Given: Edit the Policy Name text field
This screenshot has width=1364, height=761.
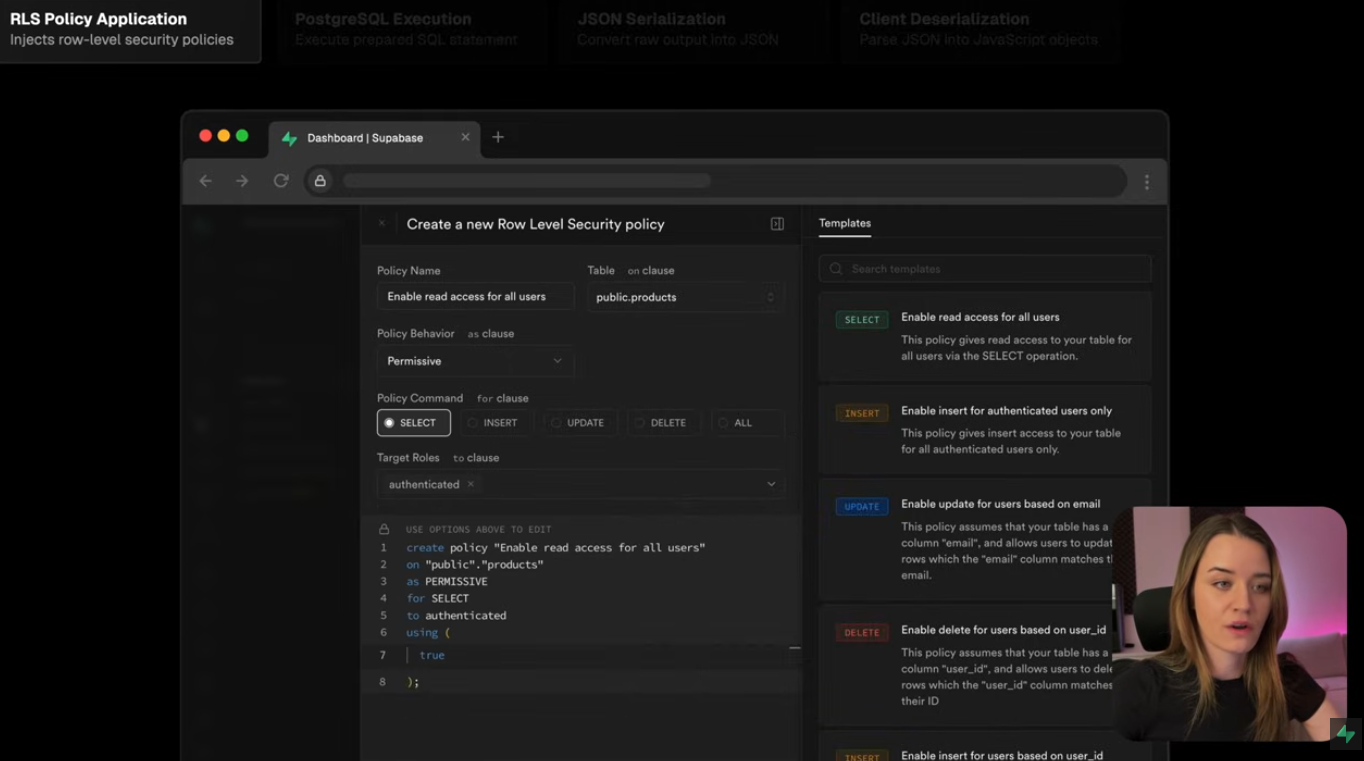Looking at the screenshot, I should (x=476, y=297).
